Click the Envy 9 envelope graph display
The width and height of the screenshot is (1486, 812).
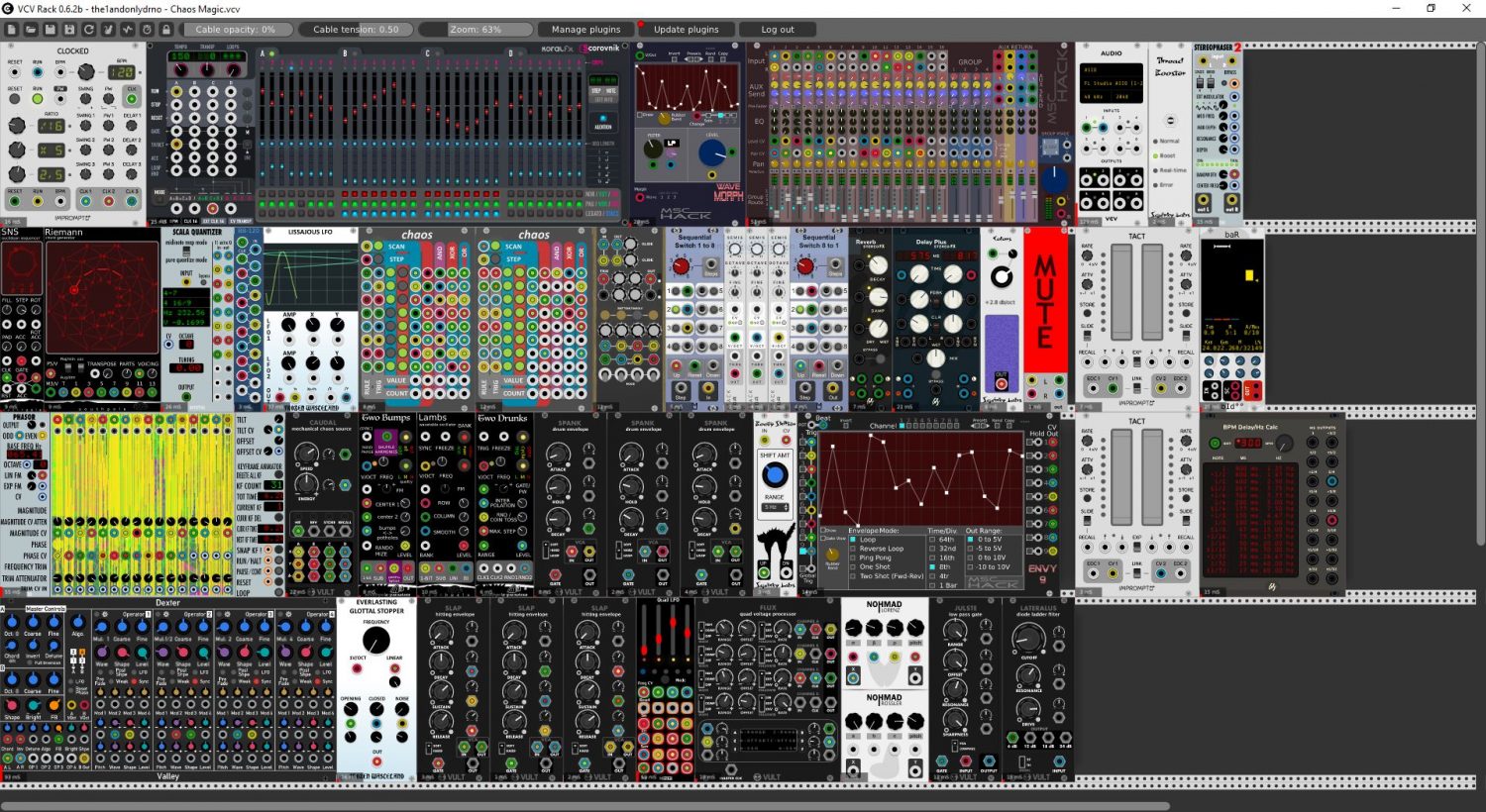pyautogui.click(x=919, y=478)
